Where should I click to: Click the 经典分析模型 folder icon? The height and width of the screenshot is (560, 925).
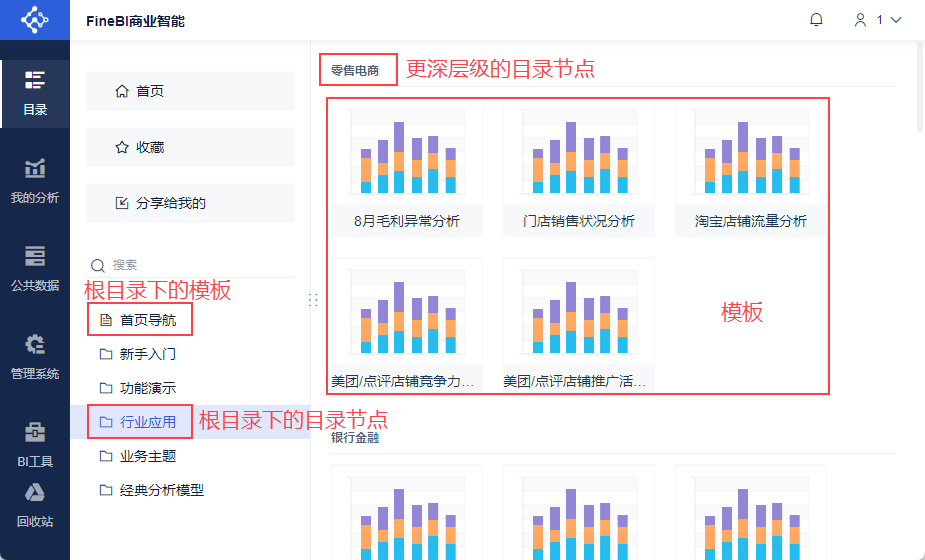tap(106, 490)
